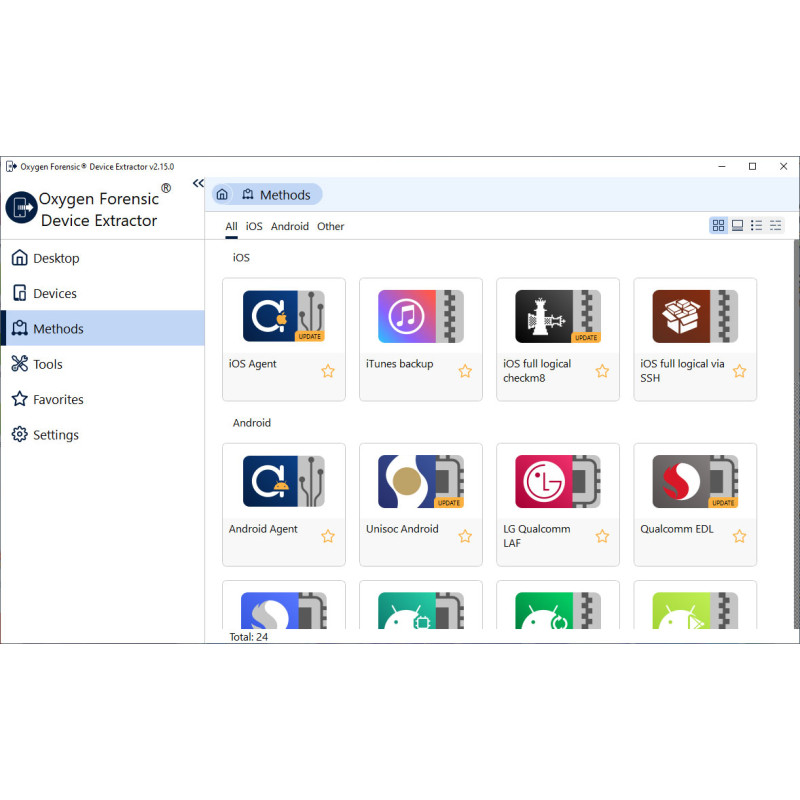Click the green Android sync method icon in bottom row
This screenshot has width=800, height=800.
coord(558,610)
